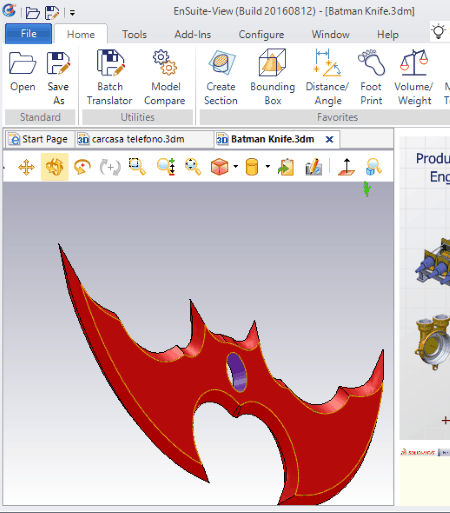Run the Foot Print tool
This screenshot has width=450, height=513.
(x=371, y=77)
